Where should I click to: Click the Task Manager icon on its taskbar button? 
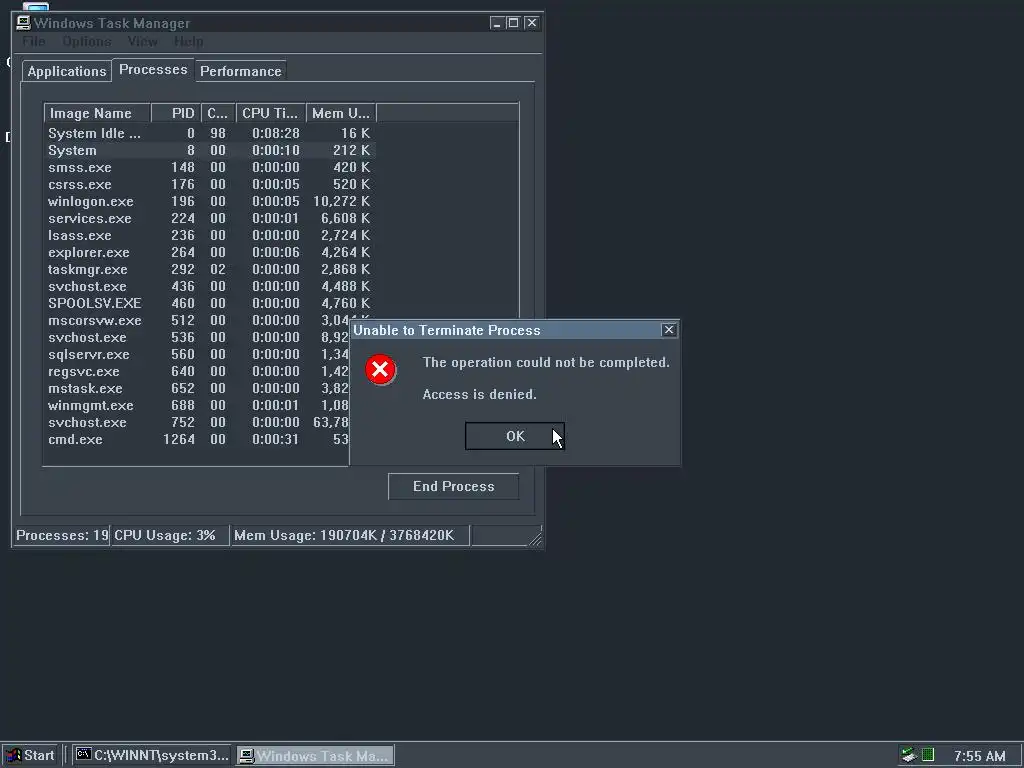246,756
